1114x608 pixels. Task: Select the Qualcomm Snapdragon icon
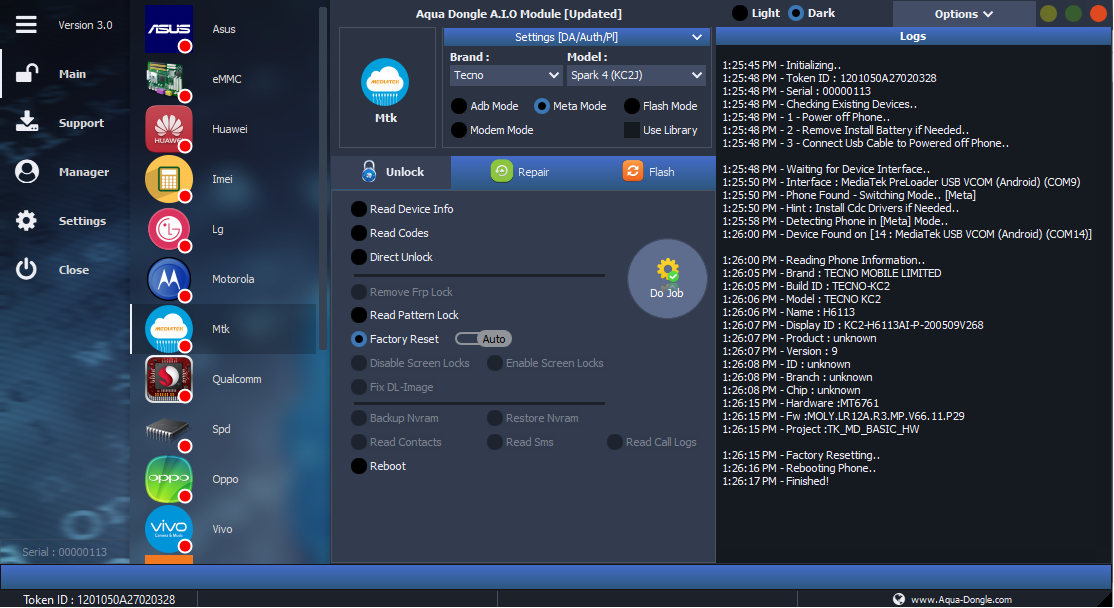[x=169, y=379]
